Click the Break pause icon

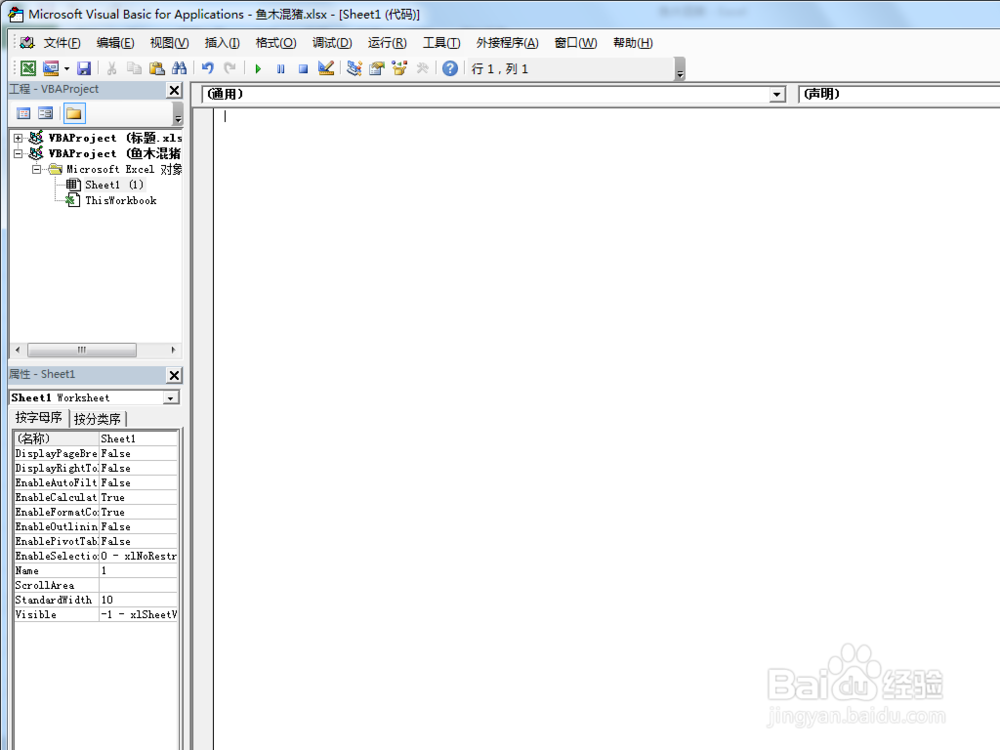pos(281,68)
